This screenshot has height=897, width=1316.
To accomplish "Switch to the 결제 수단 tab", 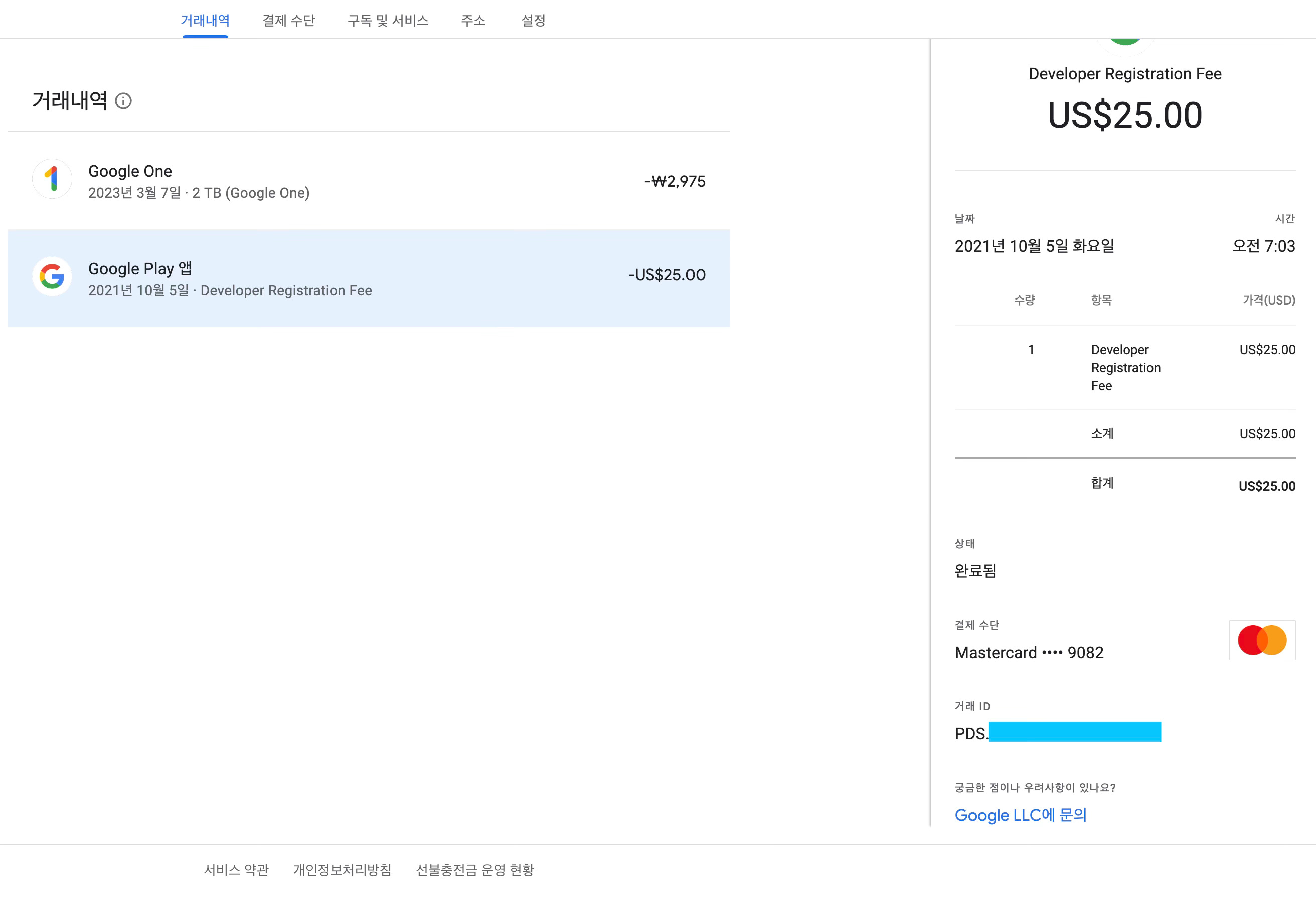I will click(288, 21).
